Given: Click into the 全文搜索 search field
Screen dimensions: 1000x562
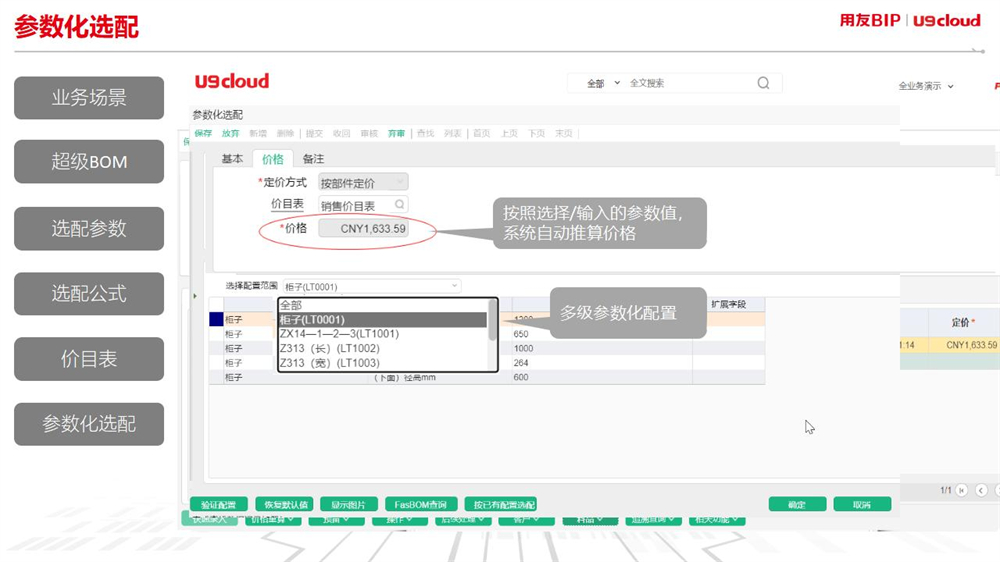Looking at the screenshot, I should point(689,83).
